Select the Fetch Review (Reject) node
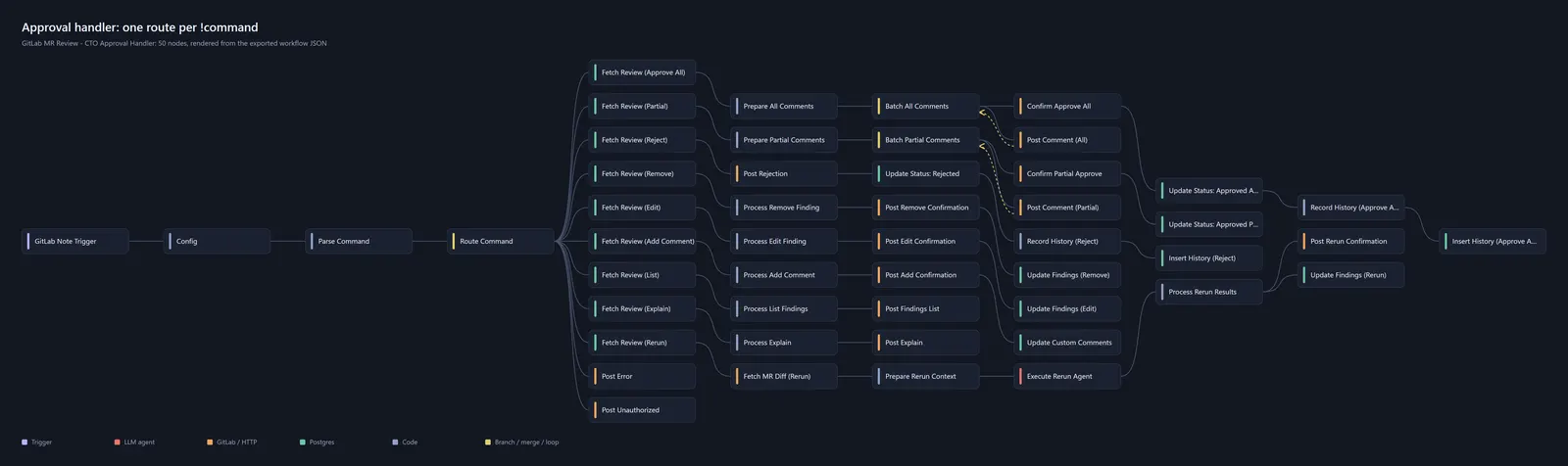 (x=642, y=140)
